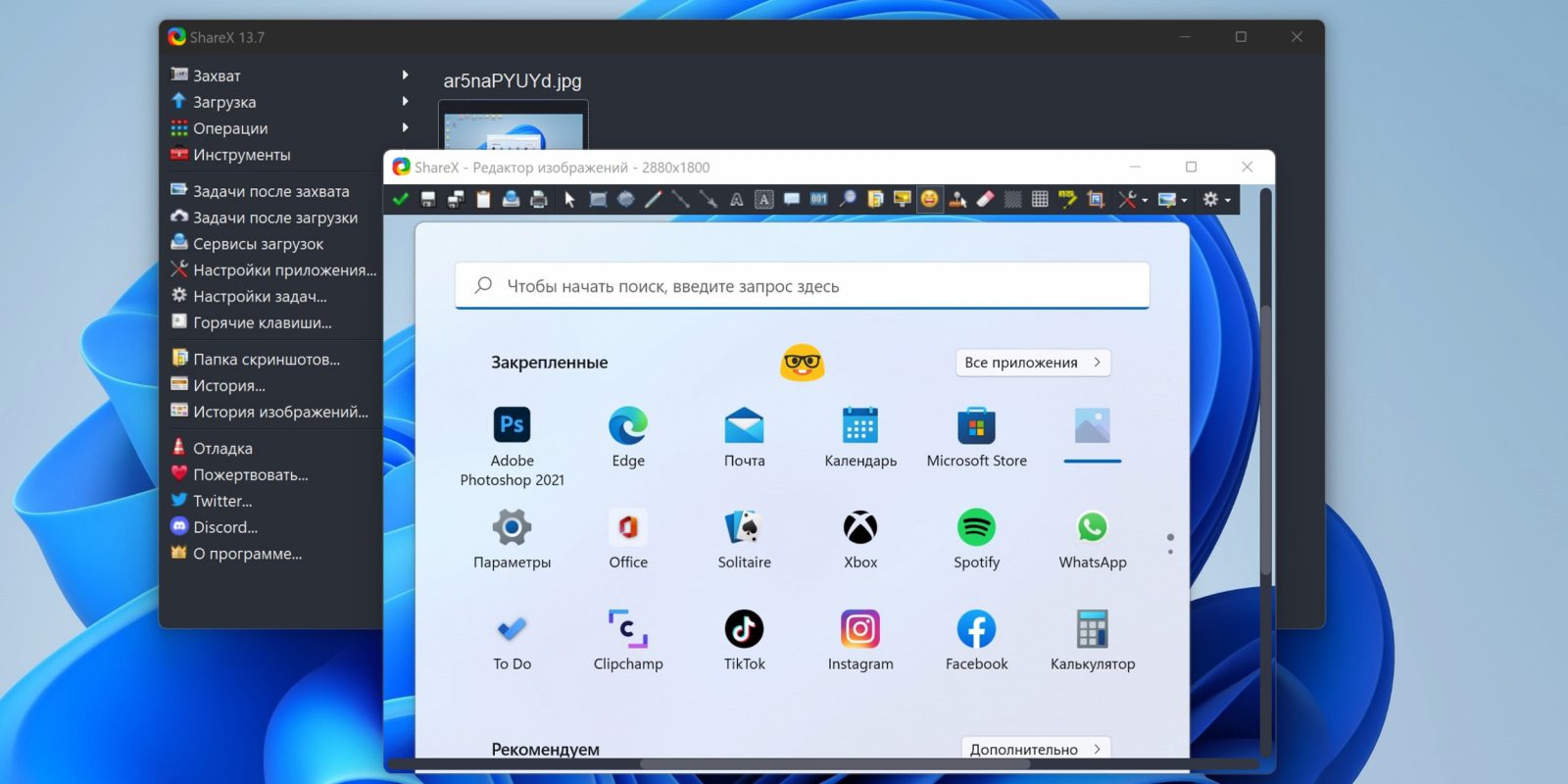Choose the Line drawing tool
Image resolution: width=1568 pixels, height=784 pixels.
point(680,199)
